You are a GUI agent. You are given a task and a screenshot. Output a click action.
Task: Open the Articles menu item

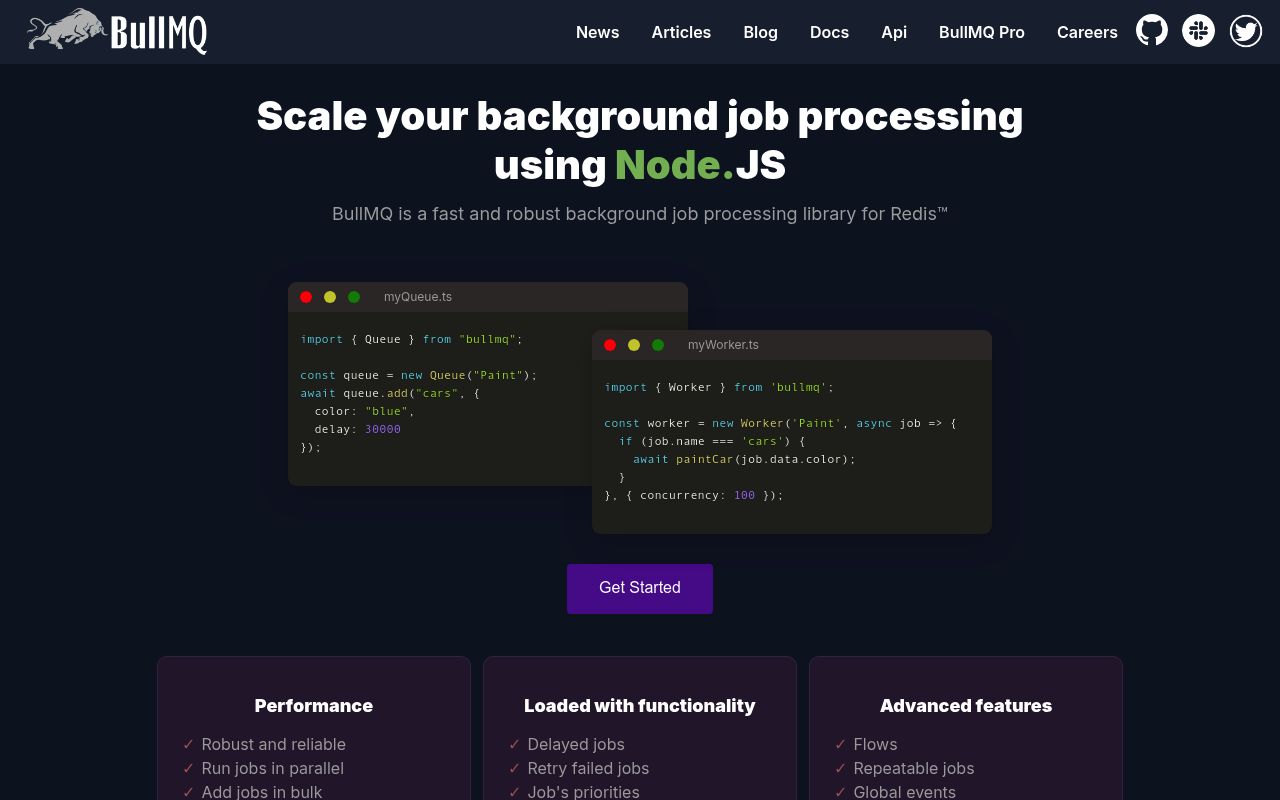[681, 32]
